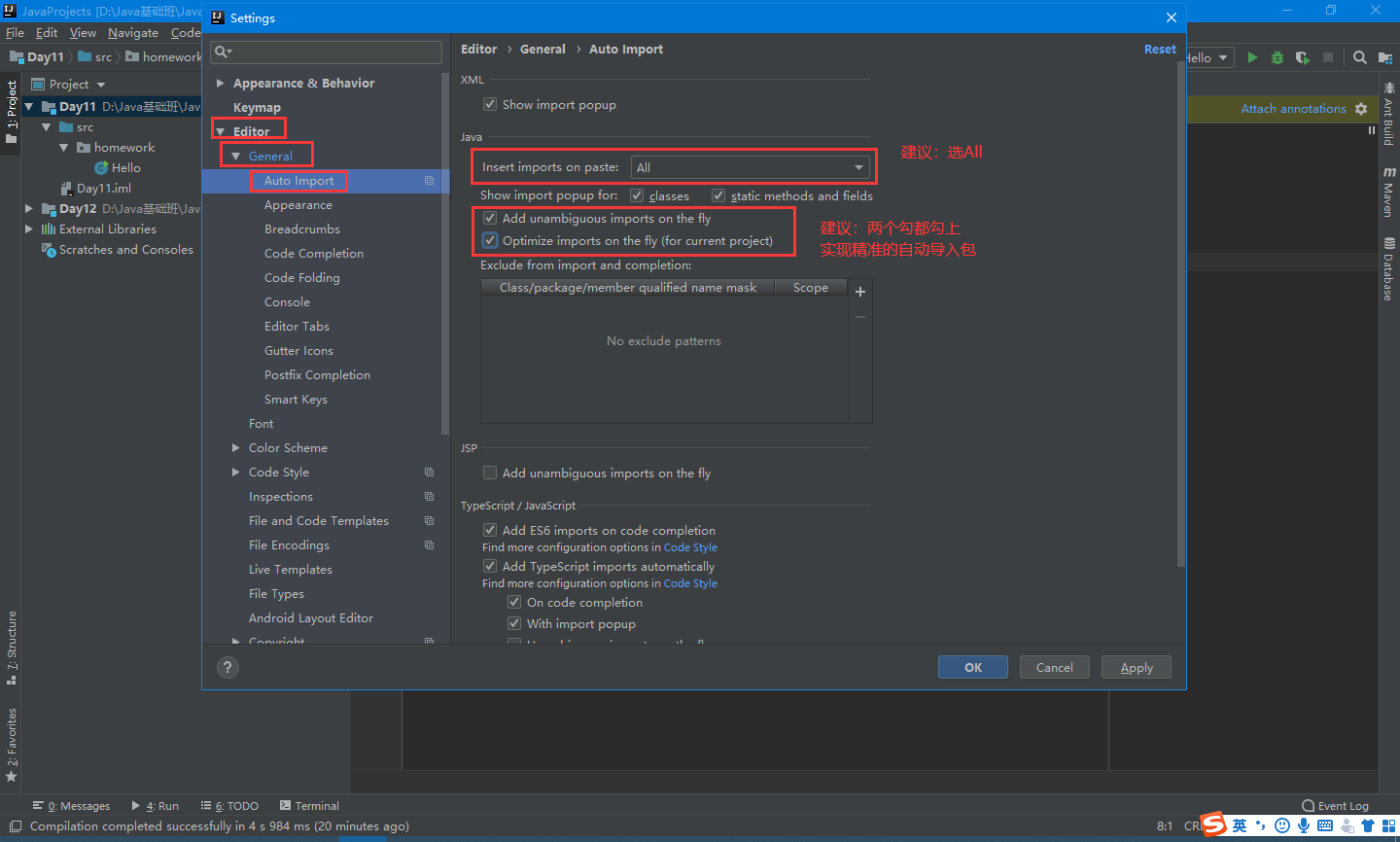Open Insert imports on paste dropdown
This screenshot has width=1400, height=842.
(x=750, y=167)
